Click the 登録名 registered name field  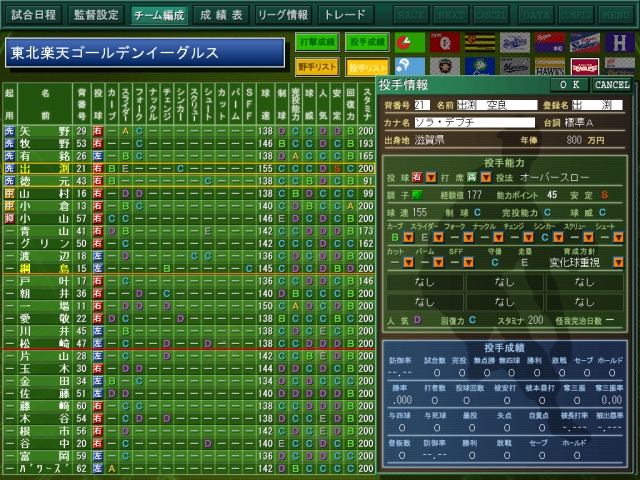[597, 105]
